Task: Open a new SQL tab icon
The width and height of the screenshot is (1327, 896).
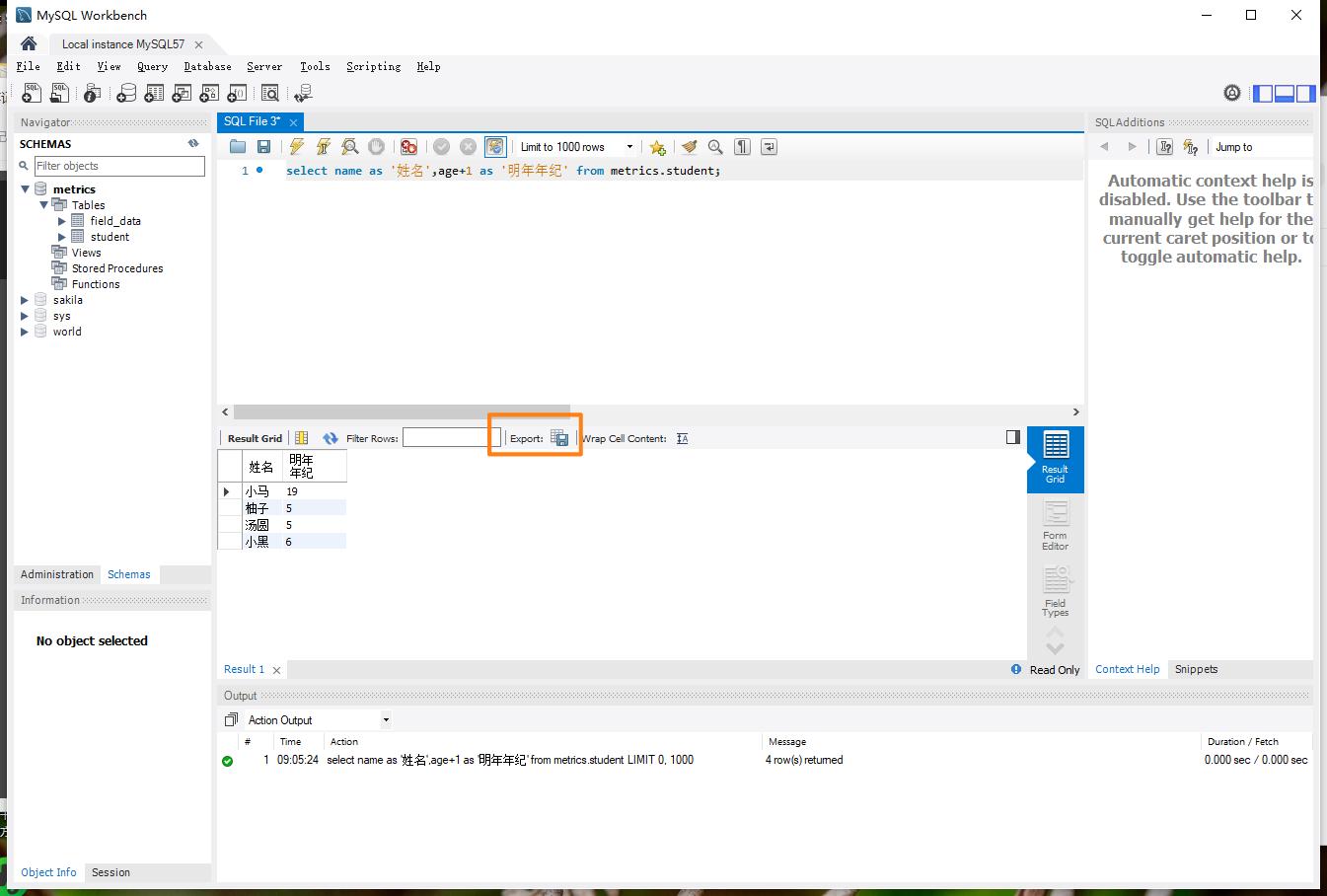Action: (x=32, y=93)
